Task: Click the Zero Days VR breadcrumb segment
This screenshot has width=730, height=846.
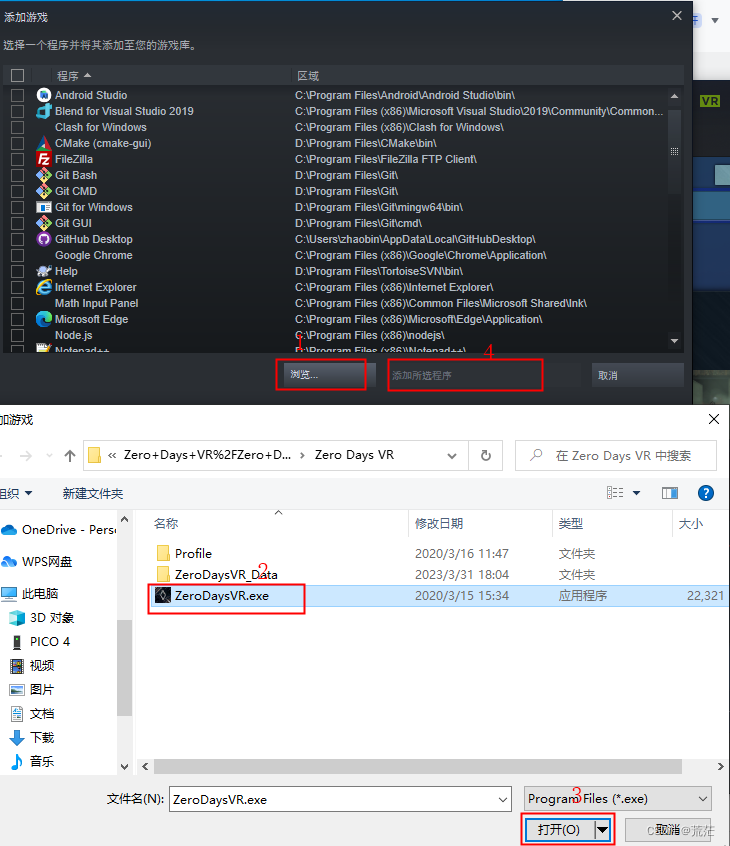Action: pyautogui.click(x=354, y=455)
